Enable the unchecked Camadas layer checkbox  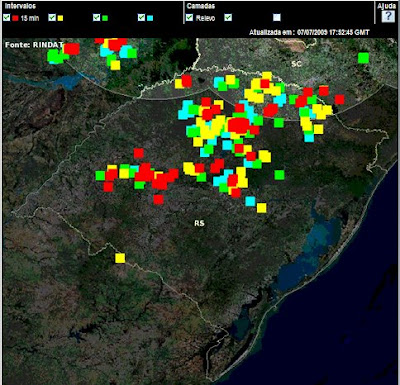click(277, 17)
